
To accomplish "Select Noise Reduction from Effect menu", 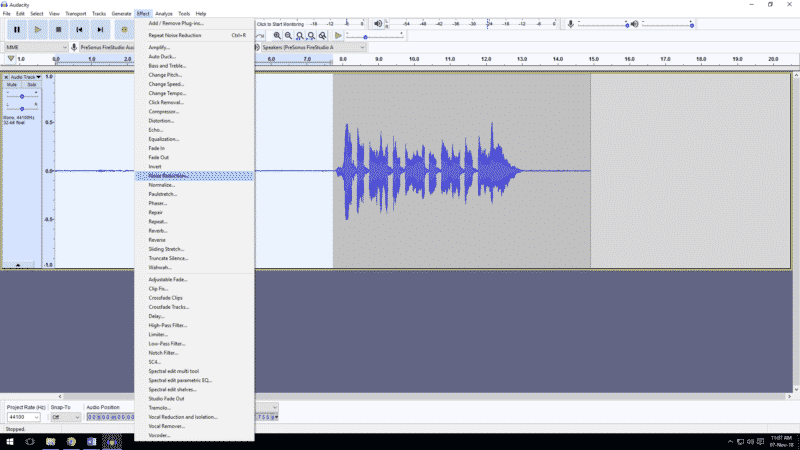I will (168, 176).
